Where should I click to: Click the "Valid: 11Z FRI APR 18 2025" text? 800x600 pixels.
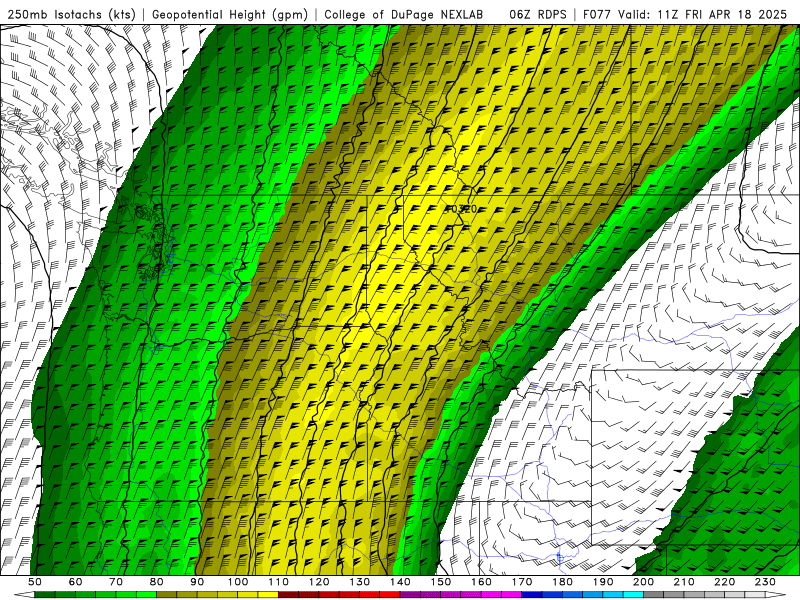click(703, 14)
